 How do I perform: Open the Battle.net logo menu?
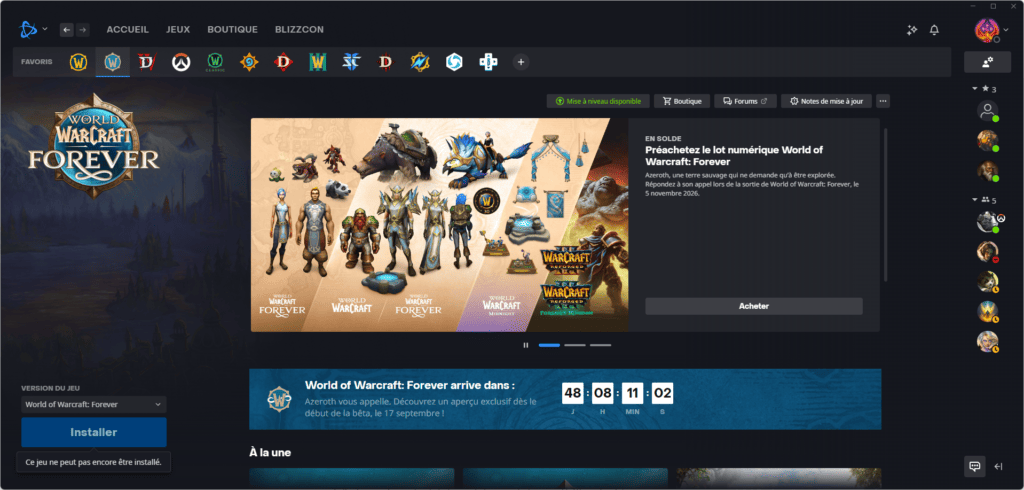tap(28, 29)
